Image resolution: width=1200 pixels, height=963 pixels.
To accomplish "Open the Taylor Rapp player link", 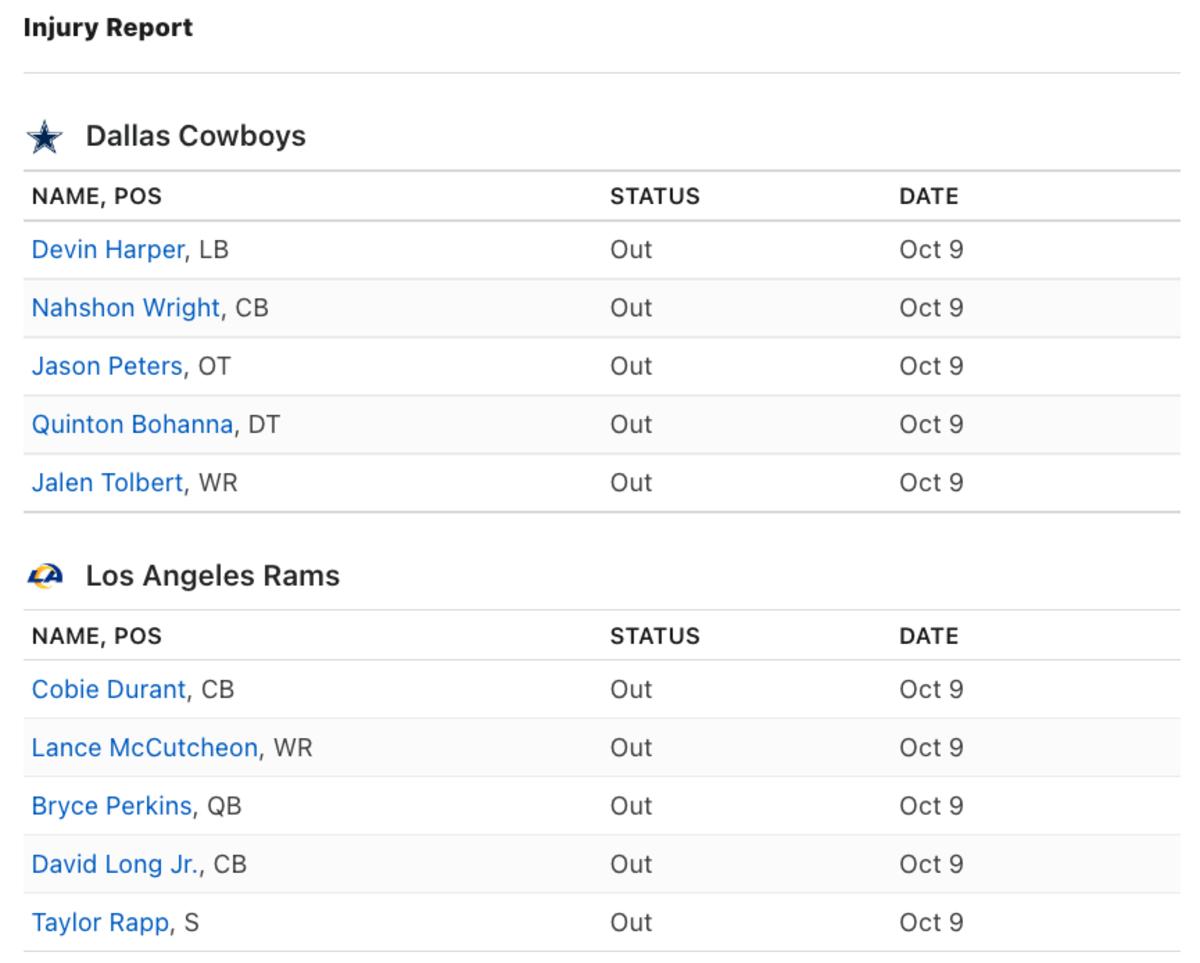I will pos(100,922).
